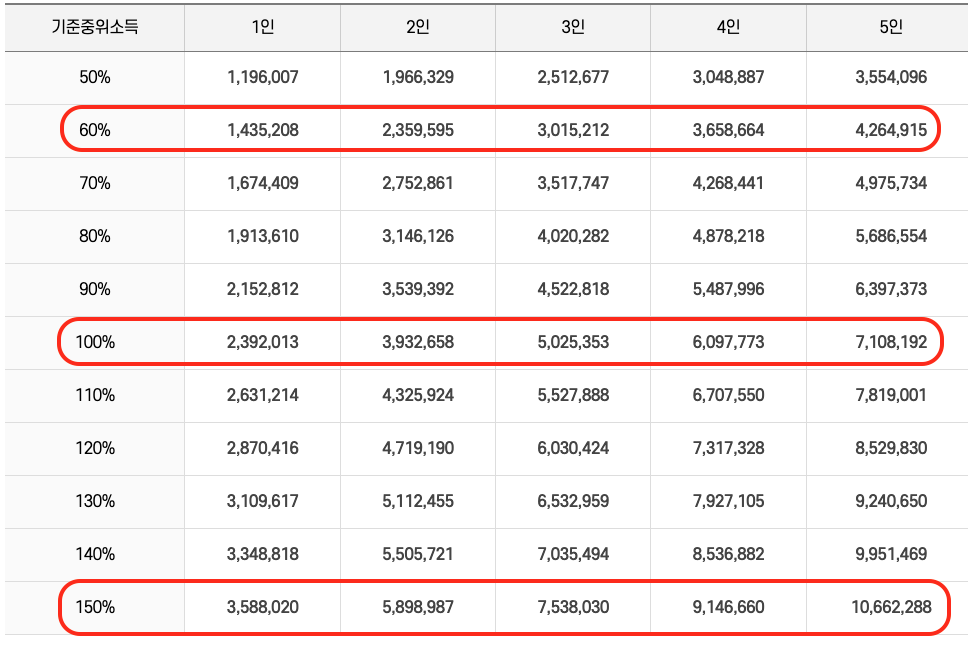Click the value 8,529,830
This screenshot has height=648, width=968.
891,448
